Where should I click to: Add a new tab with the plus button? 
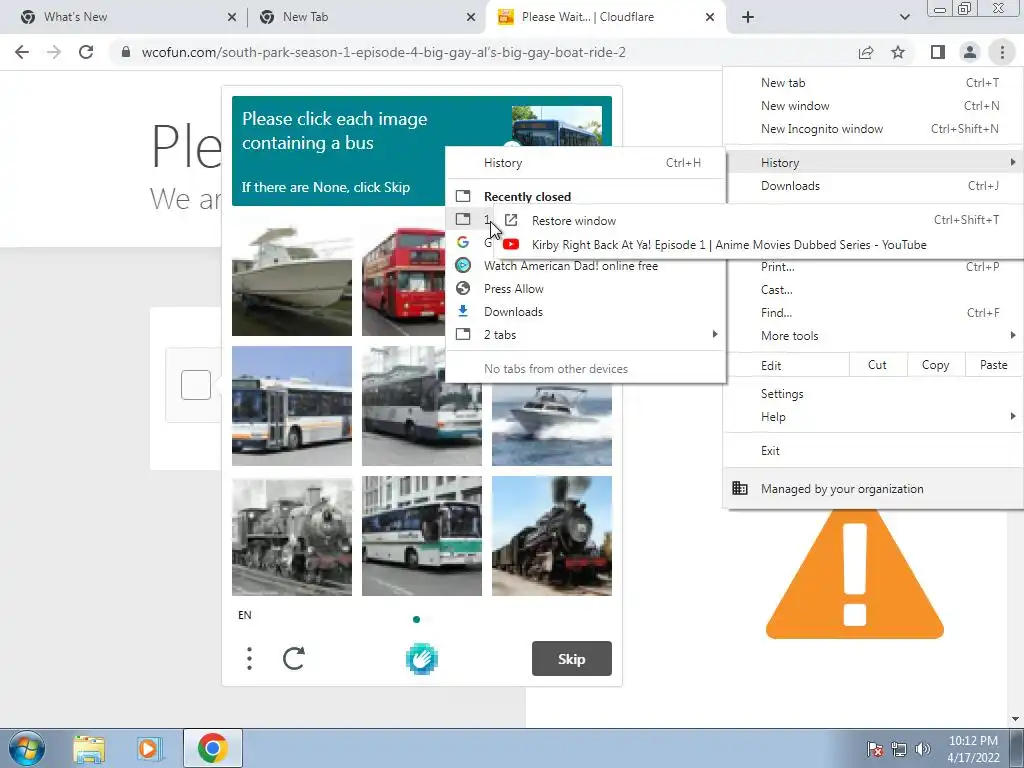coord(748,17)
